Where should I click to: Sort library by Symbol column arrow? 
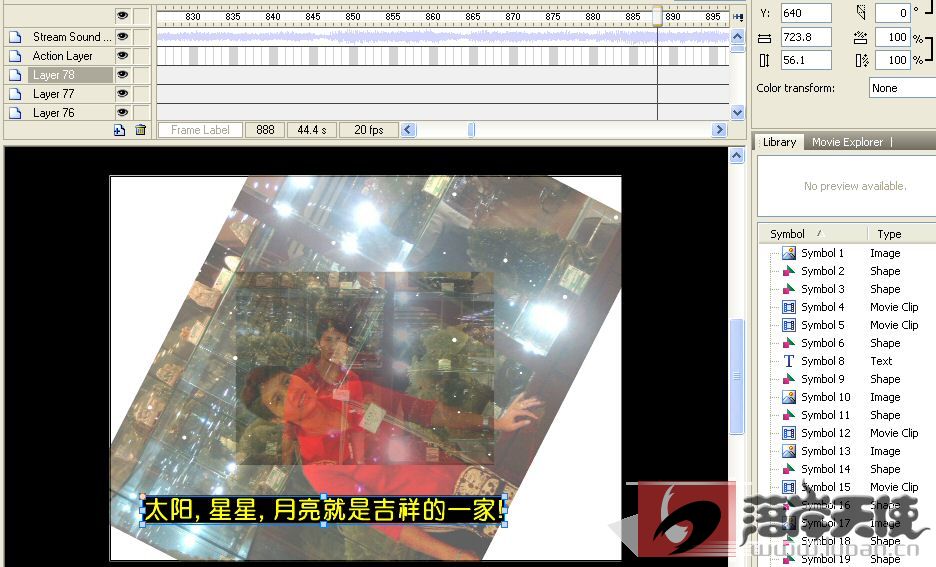[820, 233]
